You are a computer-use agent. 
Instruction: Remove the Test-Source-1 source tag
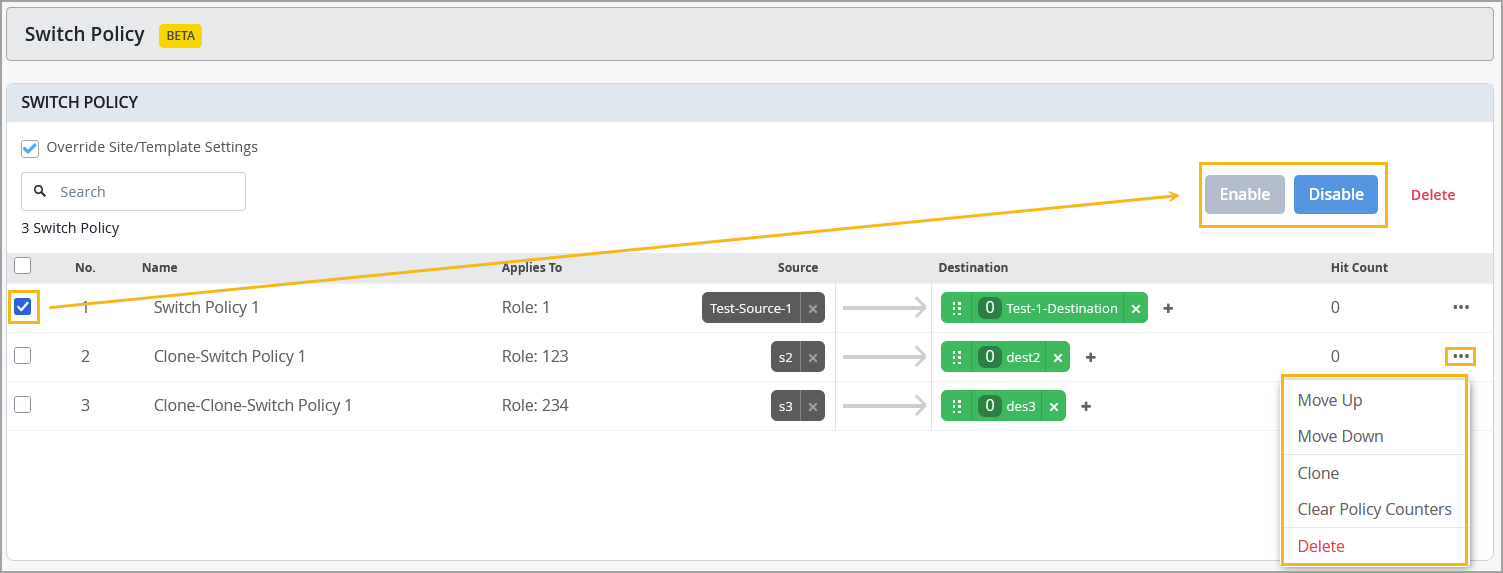tap(813, 309)
